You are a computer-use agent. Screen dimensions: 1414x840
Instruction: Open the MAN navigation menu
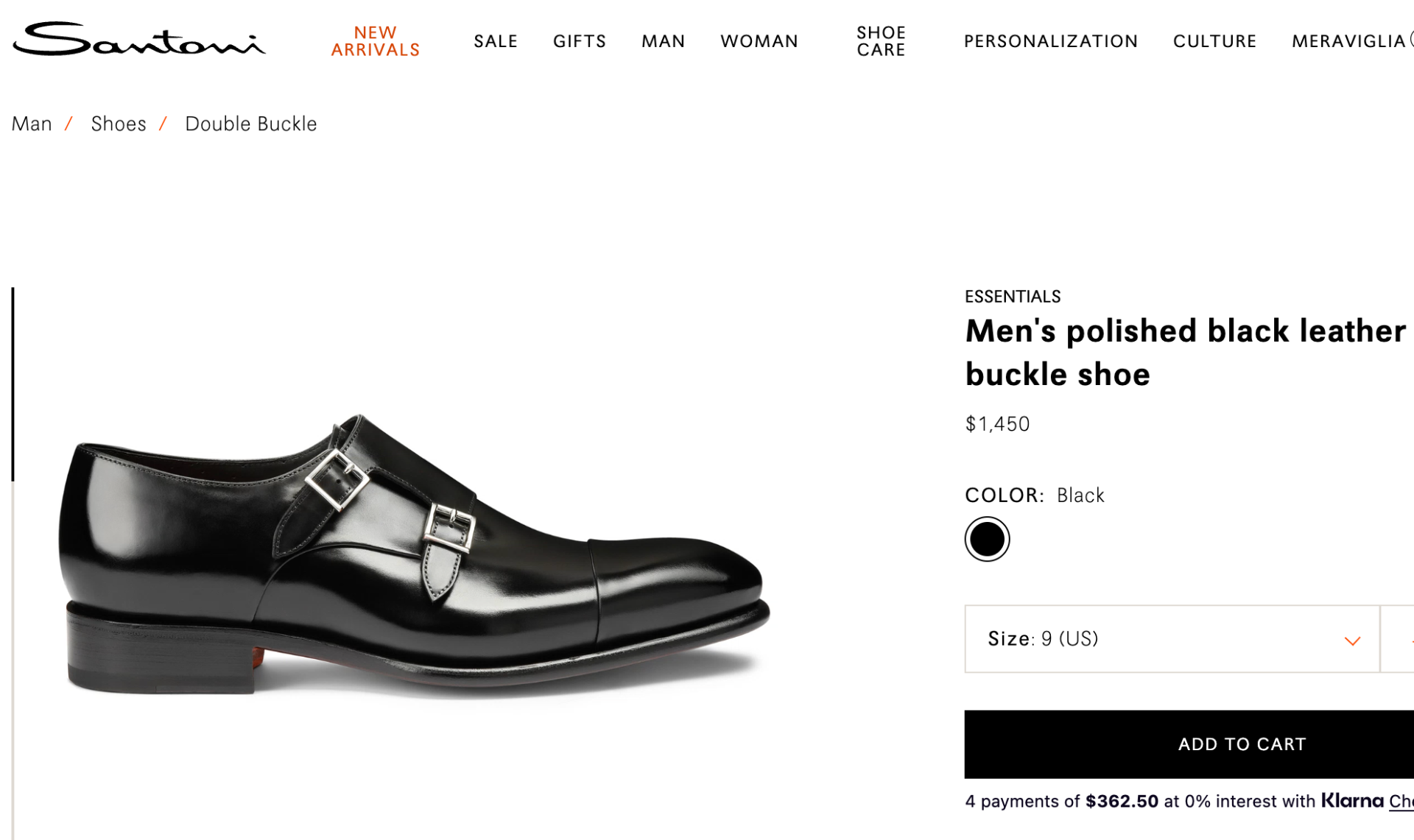click(x=663, y=41)
